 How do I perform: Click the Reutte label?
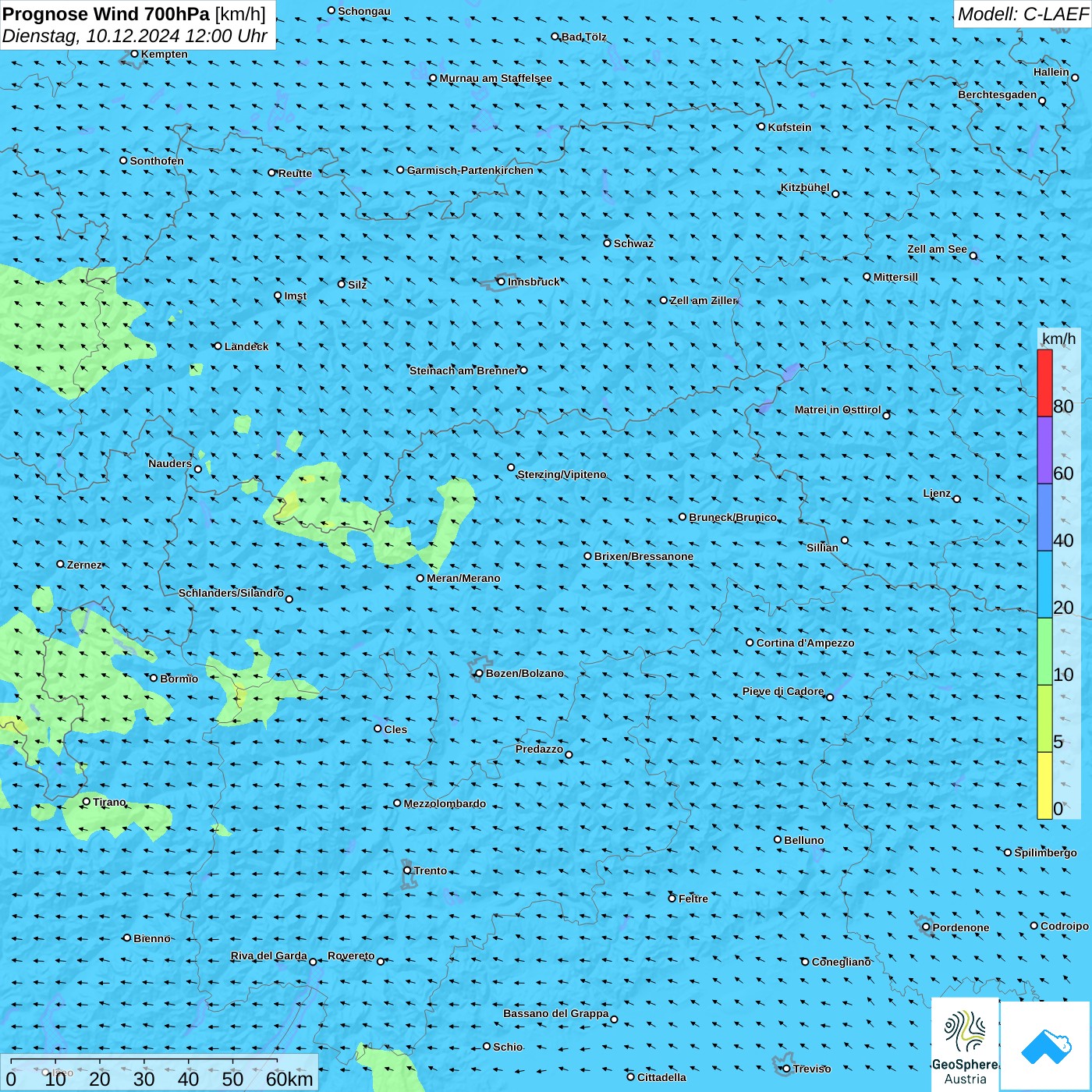295,173
